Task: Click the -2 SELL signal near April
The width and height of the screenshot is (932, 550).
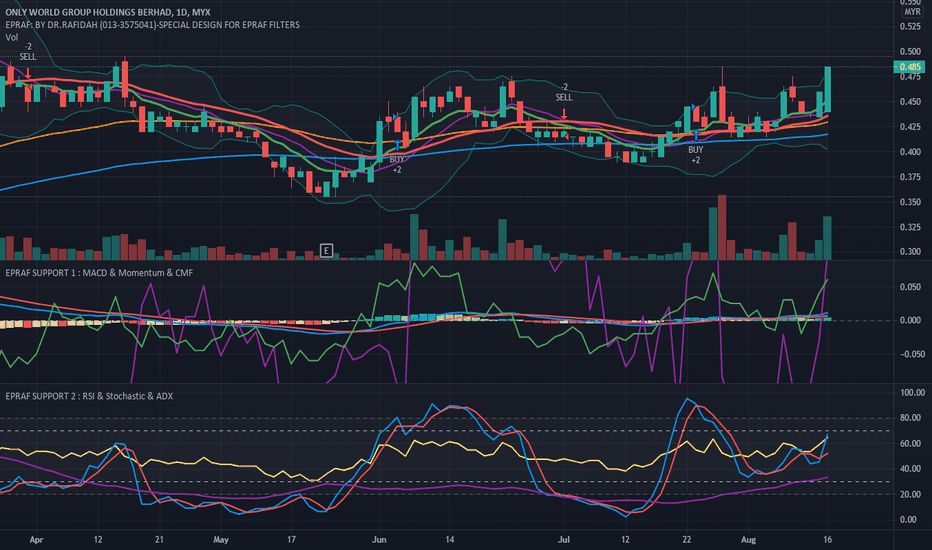Action: click(28, 52)
